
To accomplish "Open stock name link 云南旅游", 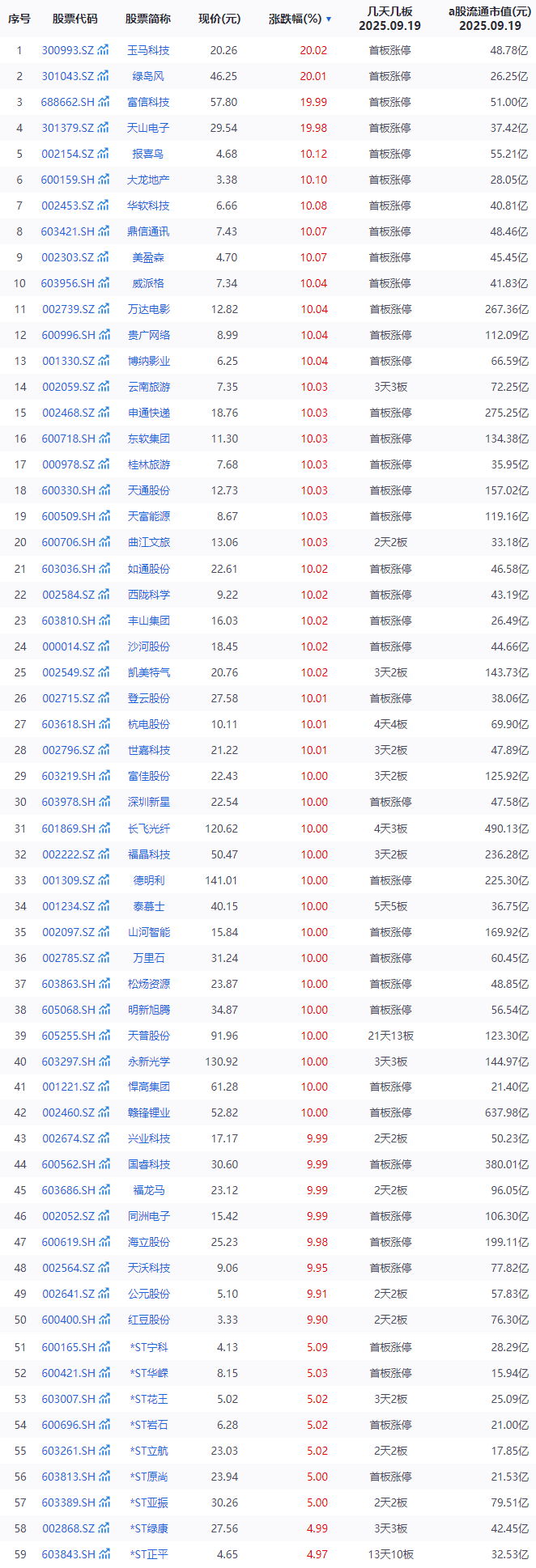I will 149,387.
